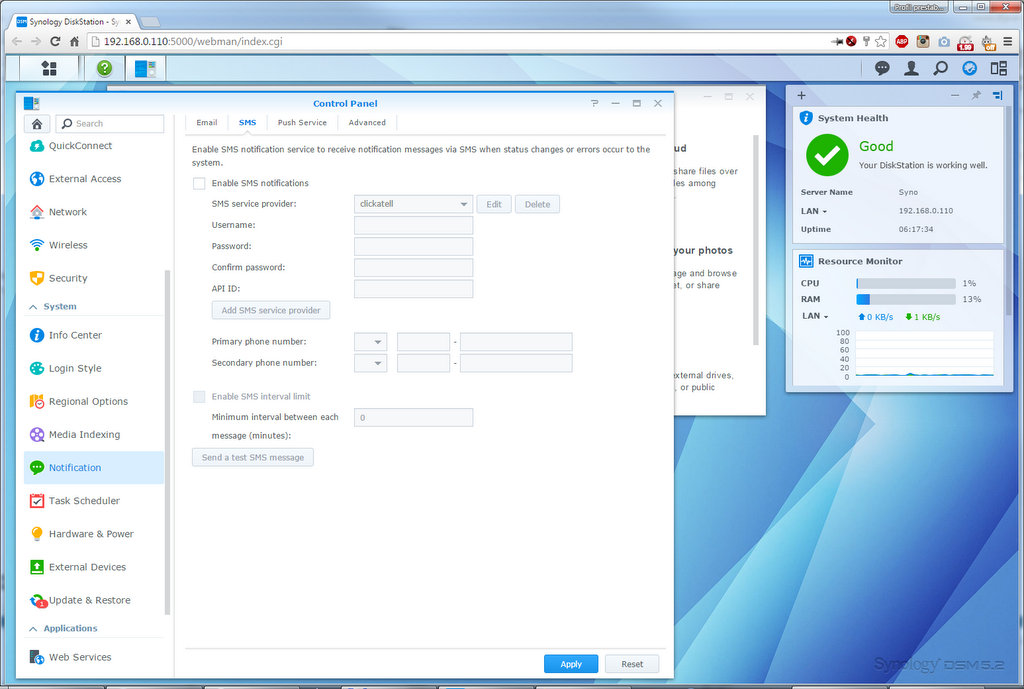Click the RAM usage bar
Image resolution: width=1024 pixels, height=689 pixels.
pos(906,299)
